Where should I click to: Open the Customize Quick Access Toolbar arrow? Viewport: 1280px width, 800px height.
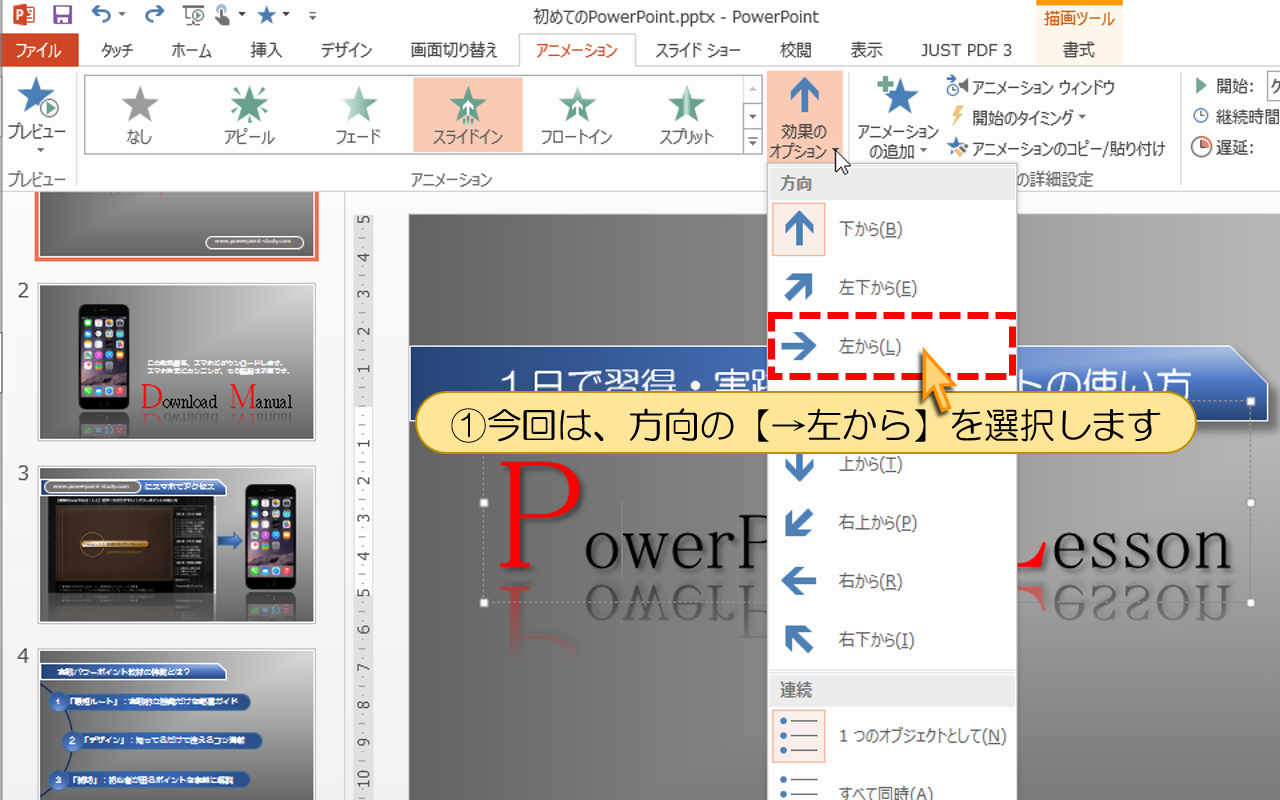pos(313,17)
